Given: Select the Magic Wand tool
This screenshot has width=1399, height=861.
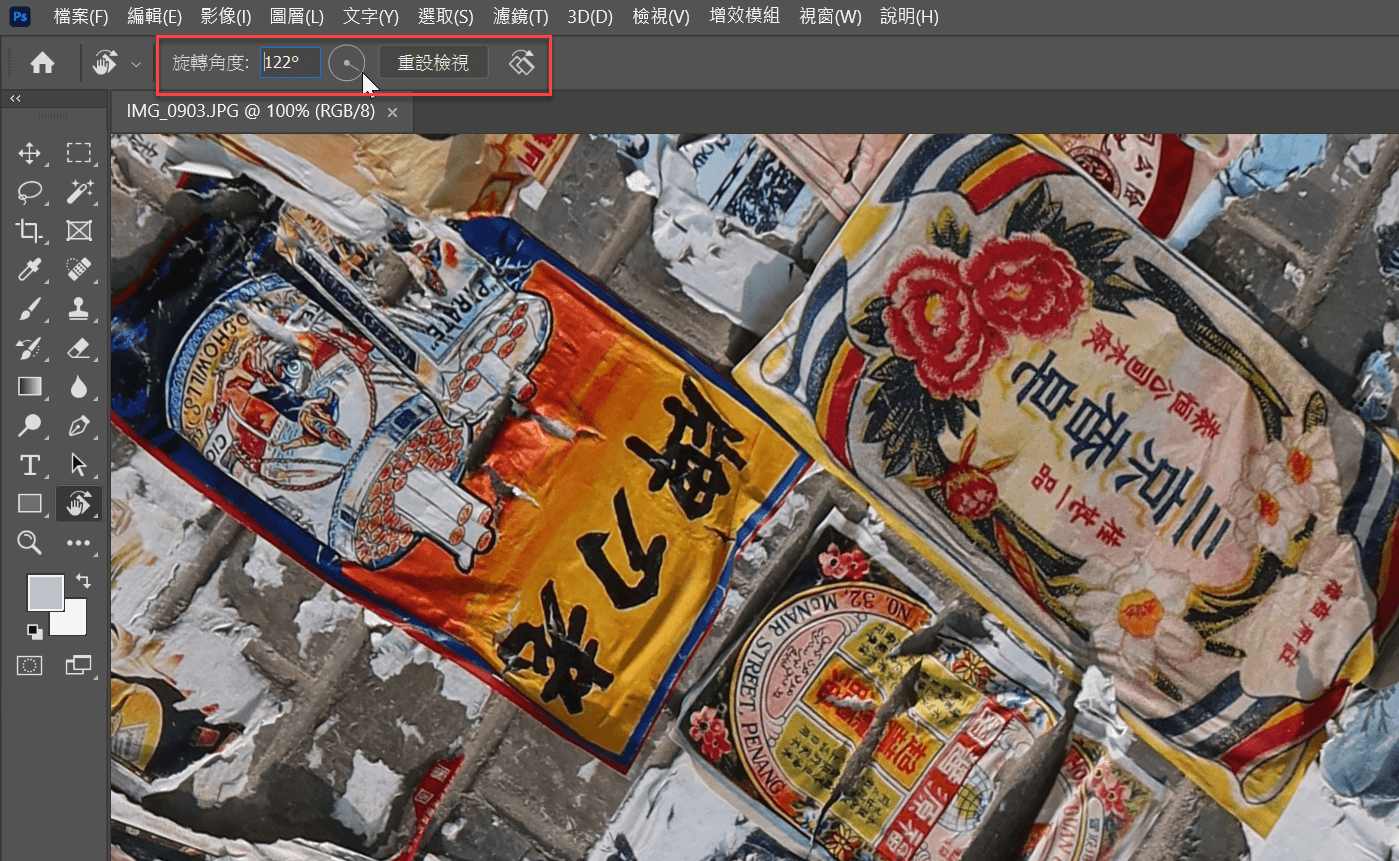Looking at the screenshot, I should click(x=79, y=192).
